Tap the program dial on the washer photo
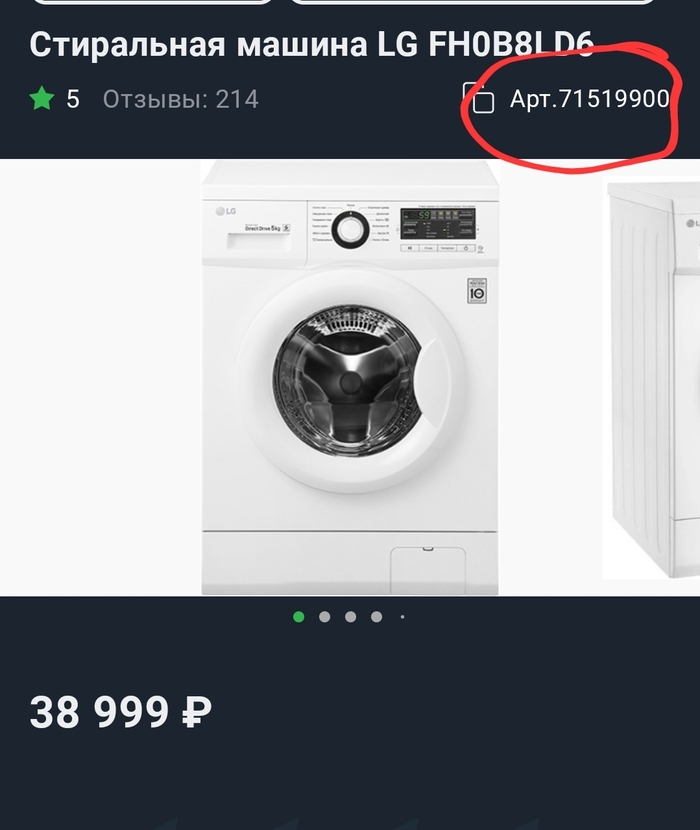The height and width of the screenshot is (830, 700). (x=349, y=229)
